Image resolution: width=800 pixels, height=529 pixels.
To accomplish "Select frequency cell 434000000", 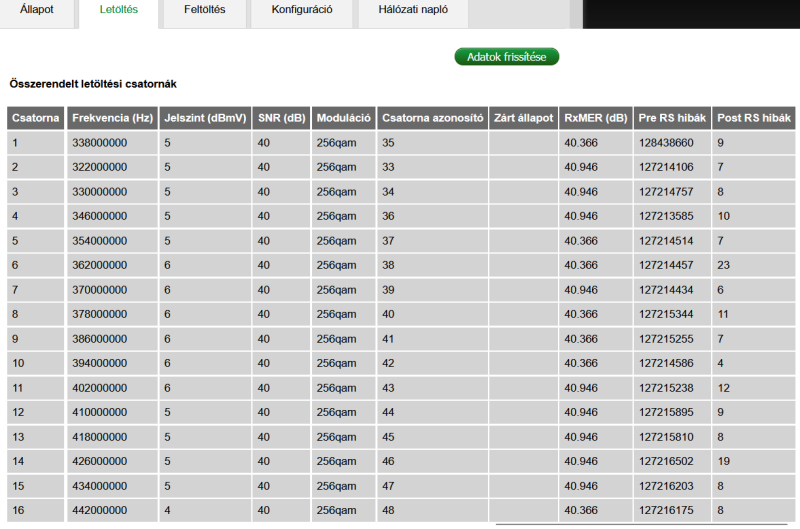I will pyautogui.click(x=112, y=486).
